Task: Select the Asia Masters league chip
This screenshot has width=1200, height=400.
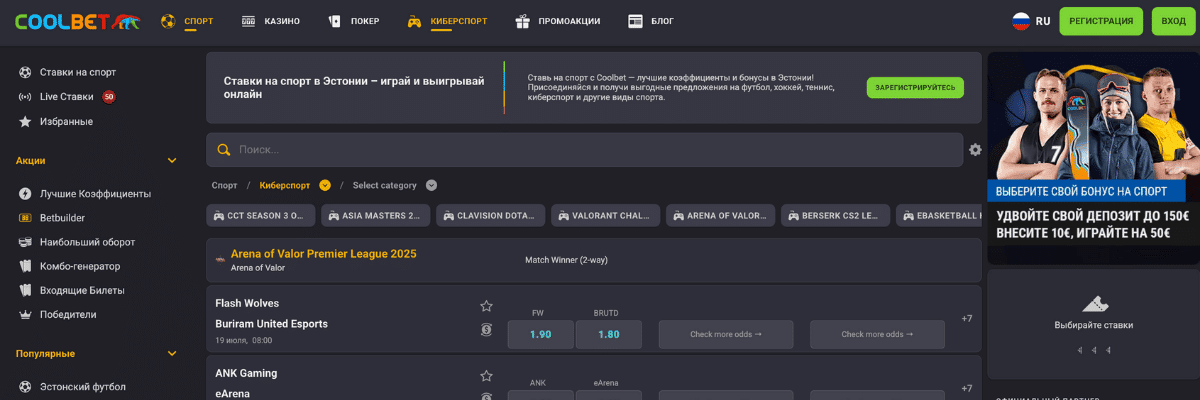Action: (376, 215)
